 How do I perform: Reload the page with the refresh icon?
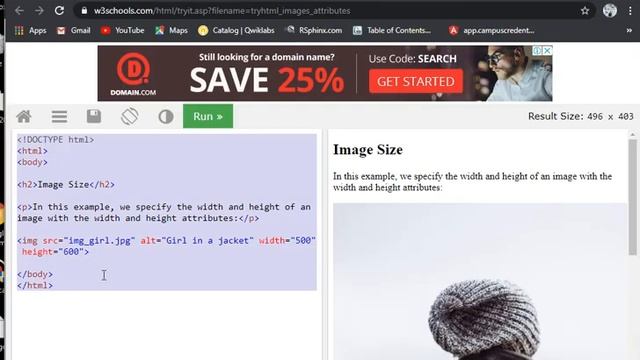pos(60,11)
